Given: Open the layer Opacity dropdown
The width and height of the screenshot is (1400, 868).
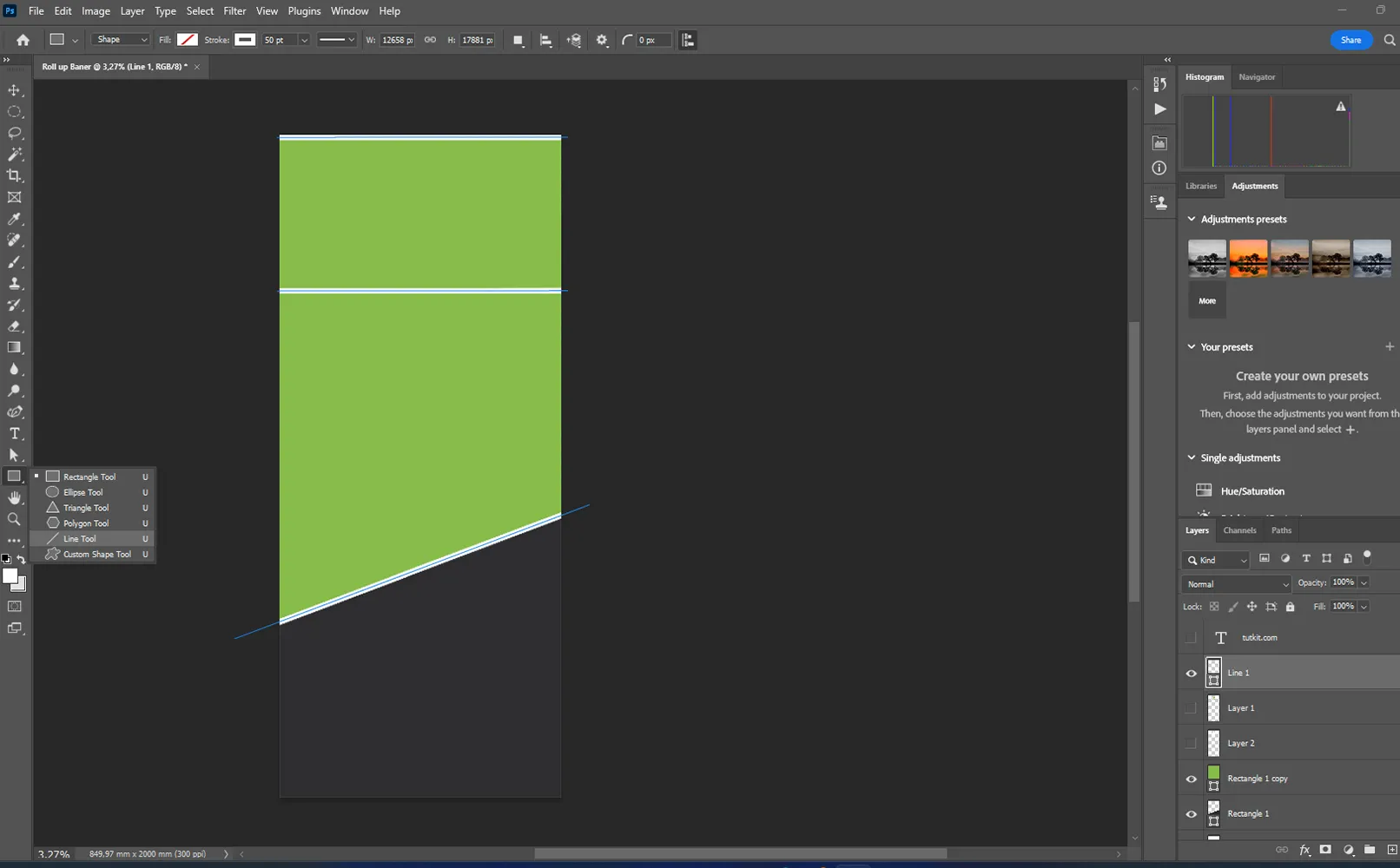Looking at the screenshot, I should click(1364, 583).
